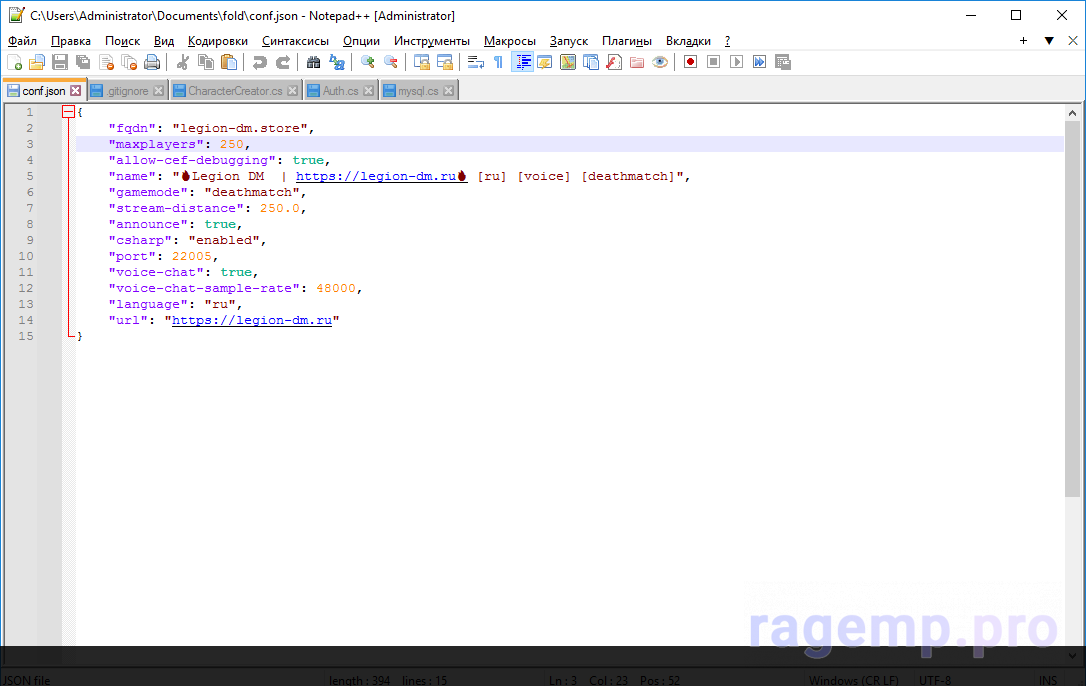Copy selection with the toolbar icon
The height and width of the screenshot is (686, 1086).
click(206, 62)
